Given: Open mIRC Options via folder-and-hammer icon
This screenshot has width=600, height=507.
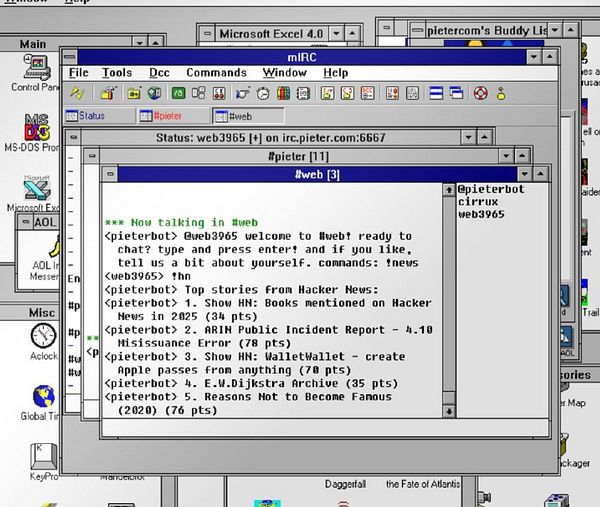Looking at the screenshot, I should tap(108, 93).
